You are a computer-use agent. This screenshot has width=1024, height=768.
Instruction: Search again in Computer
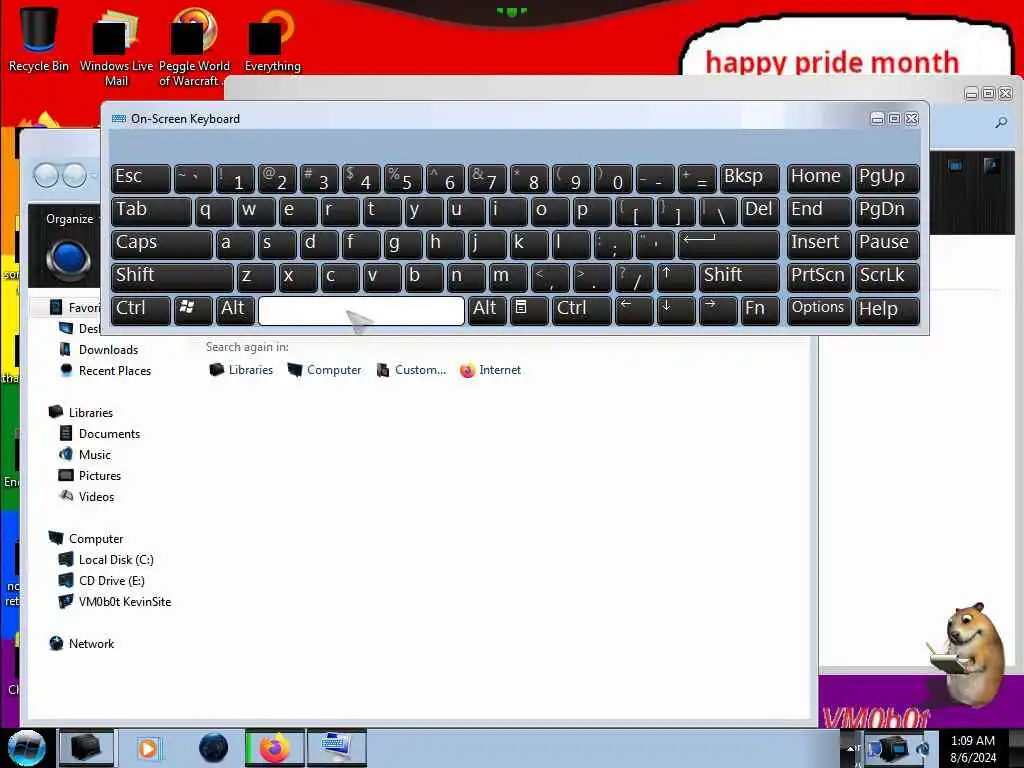click(324, 370)
